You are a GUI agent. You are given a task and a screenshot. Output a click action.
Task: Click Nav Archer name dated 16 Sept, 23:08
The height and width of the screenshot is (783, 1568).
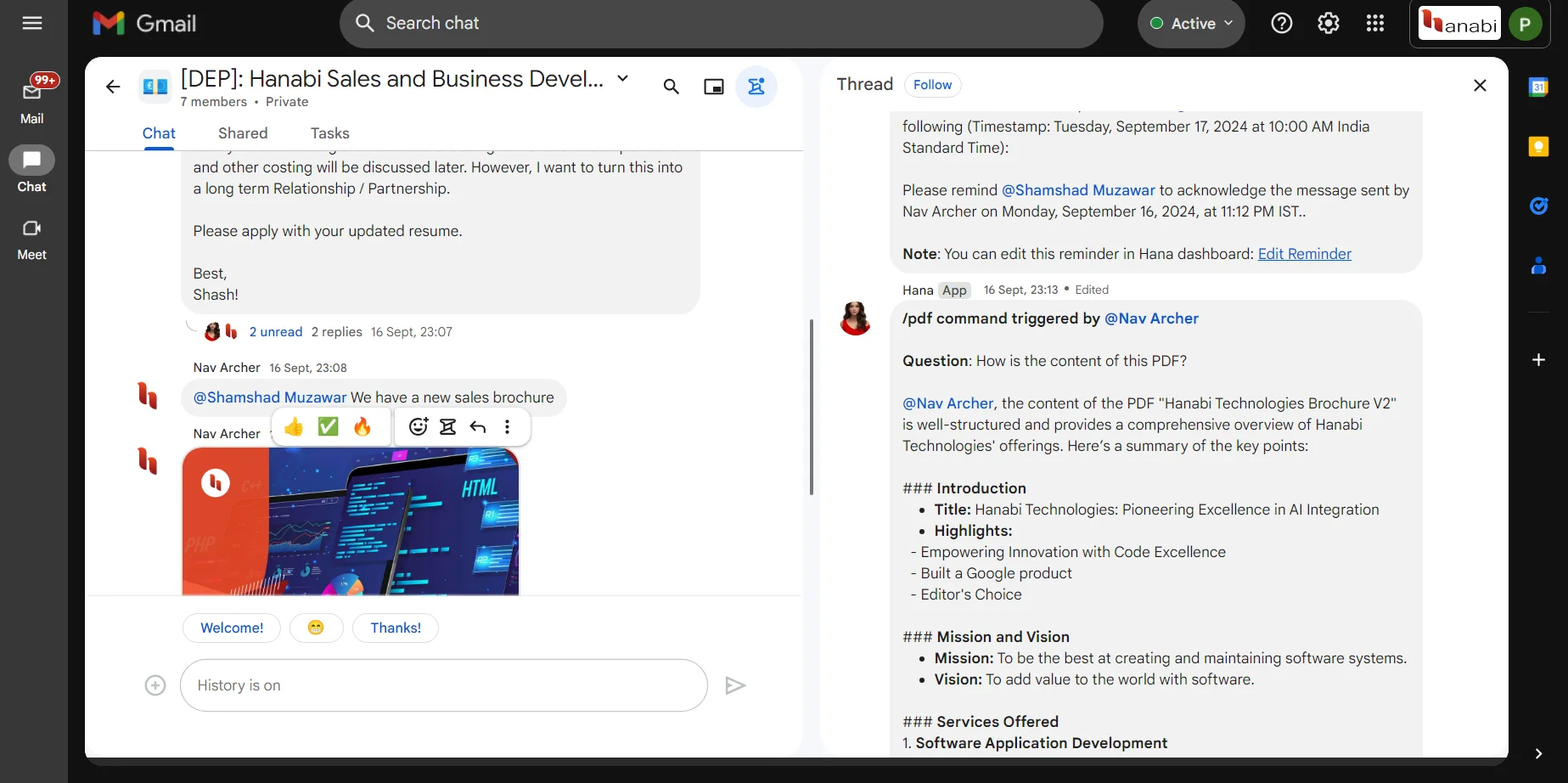pyautogui.click(x=227, y=368)
